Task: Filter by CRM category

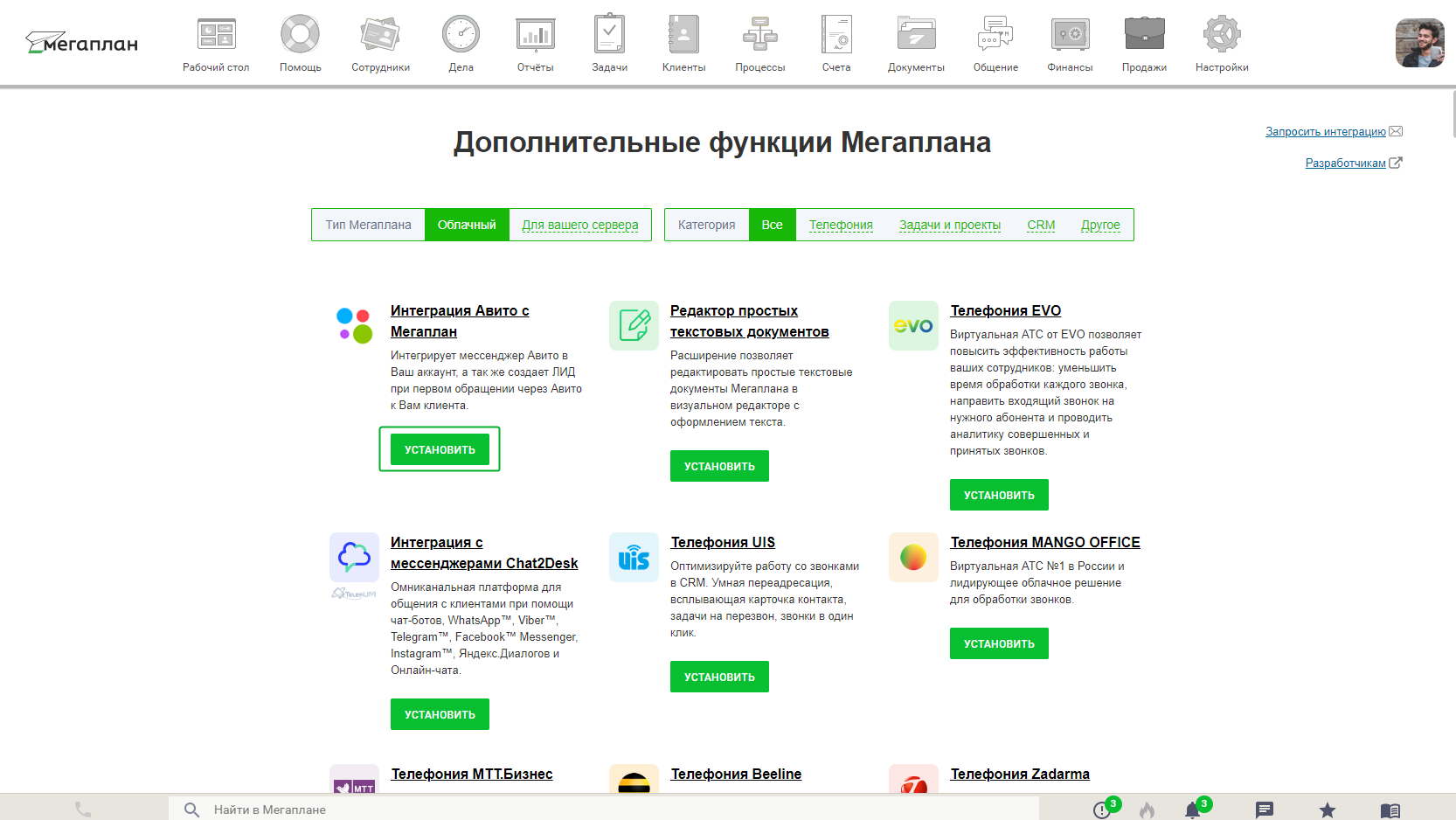Action: 1041,225
